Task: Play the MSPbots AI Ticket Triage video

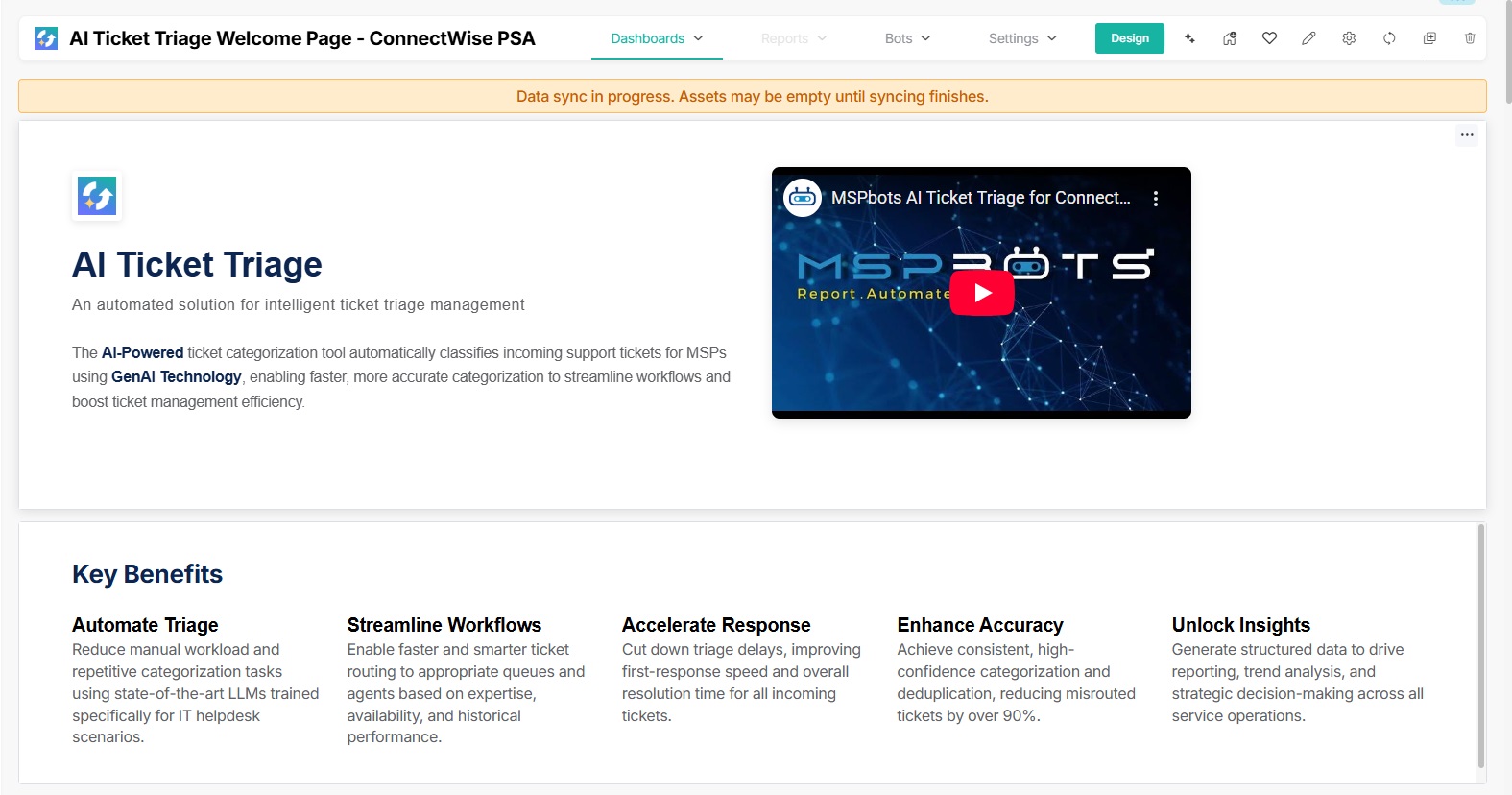Action: tap(981, 293)
